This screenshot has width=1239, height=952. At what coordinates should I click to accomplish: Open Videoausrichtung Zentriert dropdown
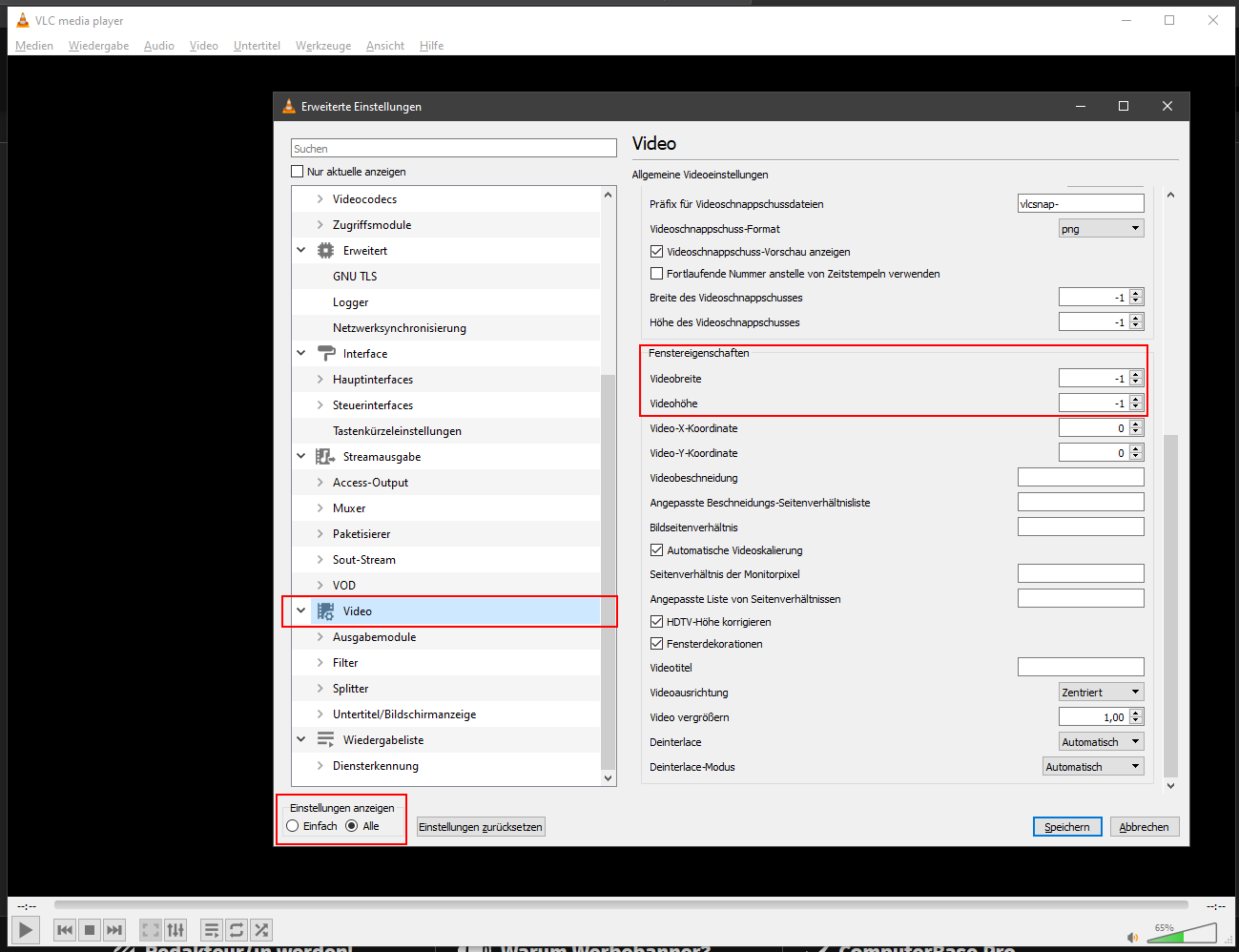[x=1101, y=693]
